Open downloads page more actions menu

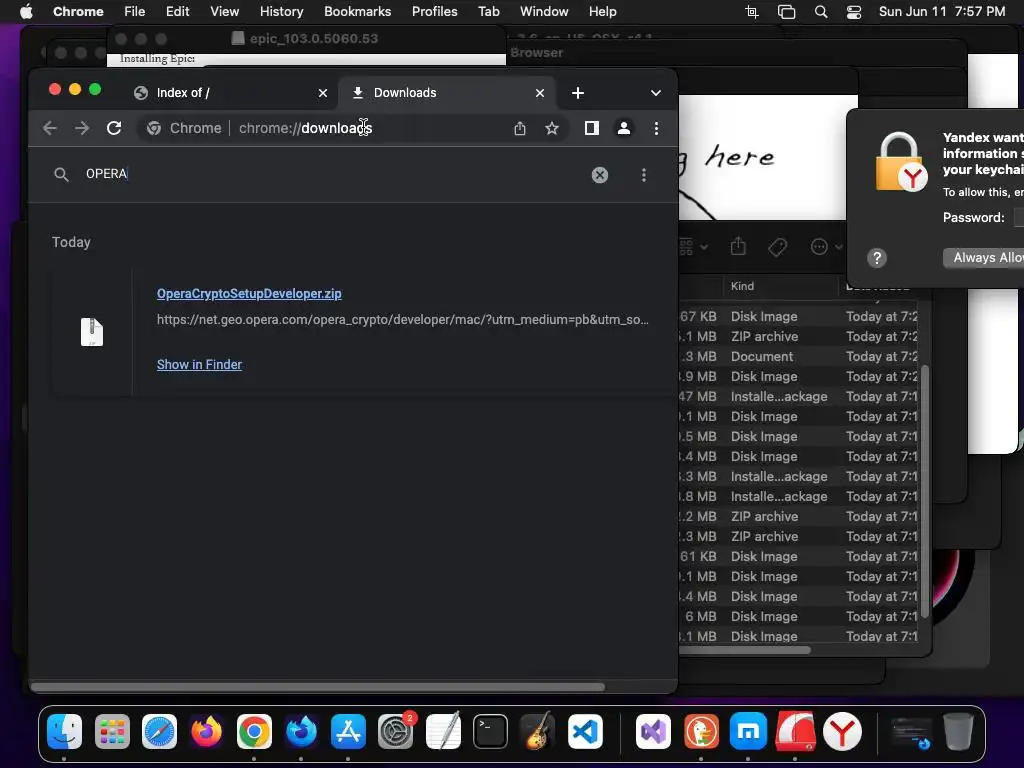click(644, 175)
